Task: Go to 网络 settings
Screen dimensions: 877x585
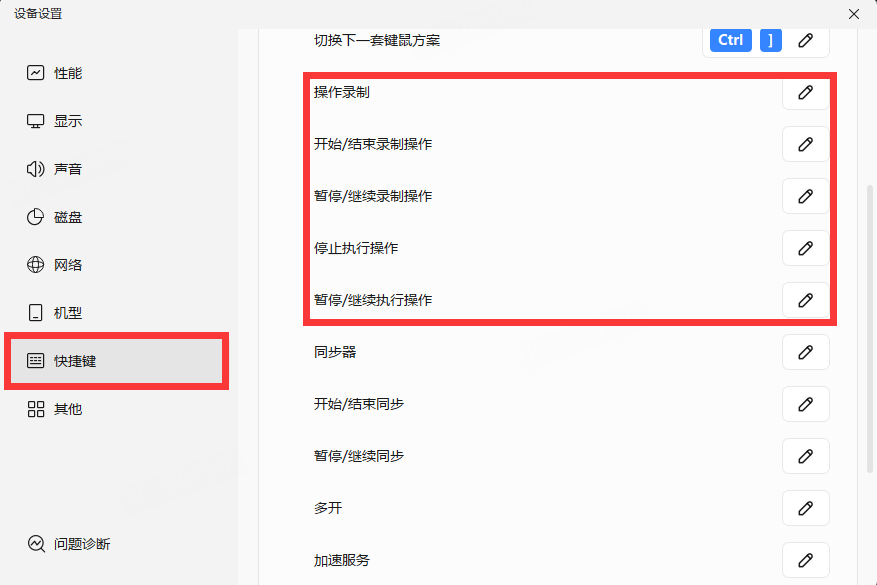Action: (x=68, y=265)
